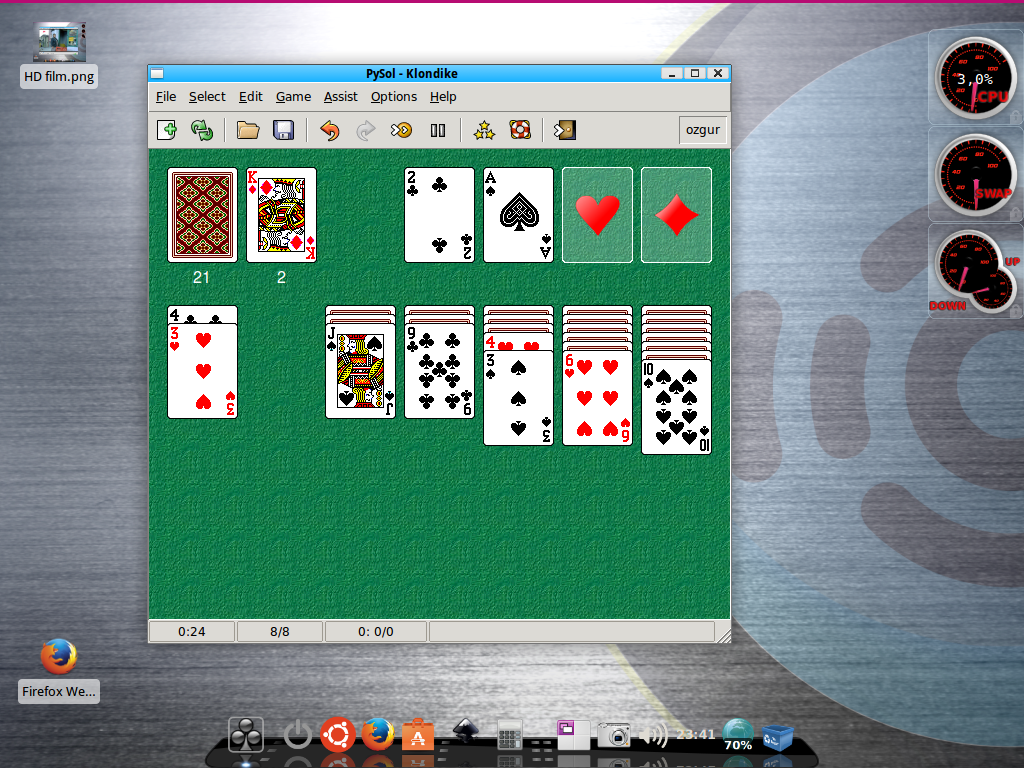This screenshot has width=1024, height=768.
Task: Select the King of diamonds on waste pile
Action: coord(281,215)
